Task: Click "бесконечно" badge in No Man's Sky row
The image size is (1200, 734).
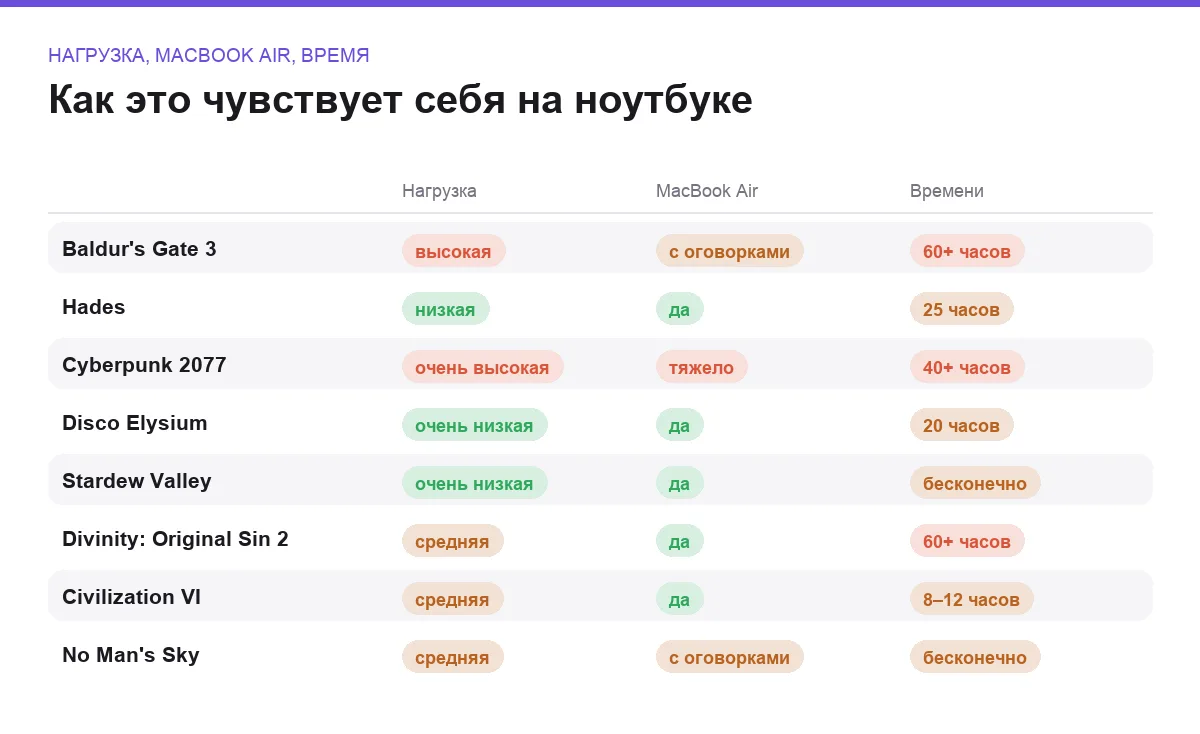Action: click(975, 657)
